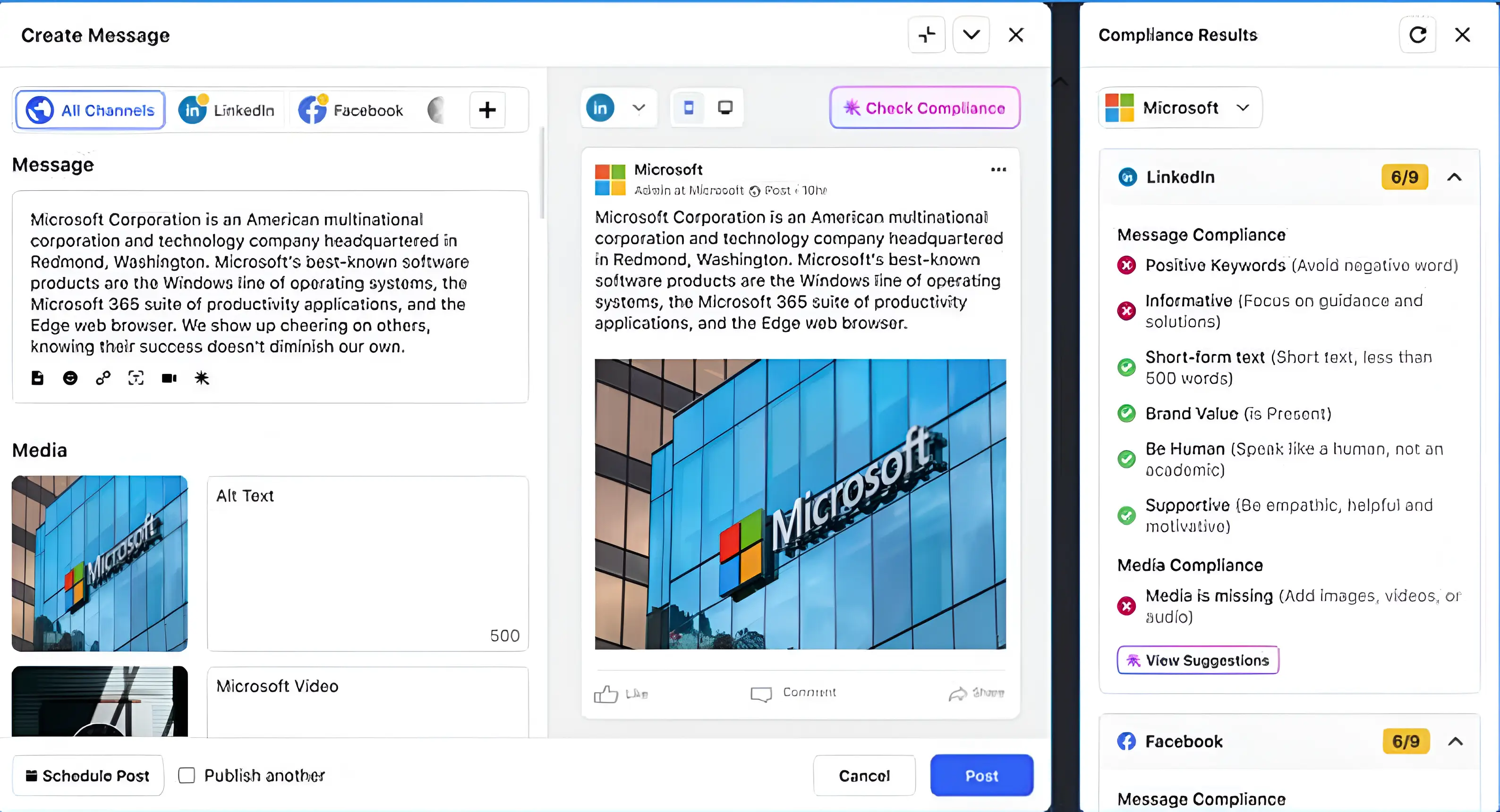Click the 'Message Compliance' heading under LinkedIn
This screenshot has height=812, width=1500.
(x=1201, y=235)
